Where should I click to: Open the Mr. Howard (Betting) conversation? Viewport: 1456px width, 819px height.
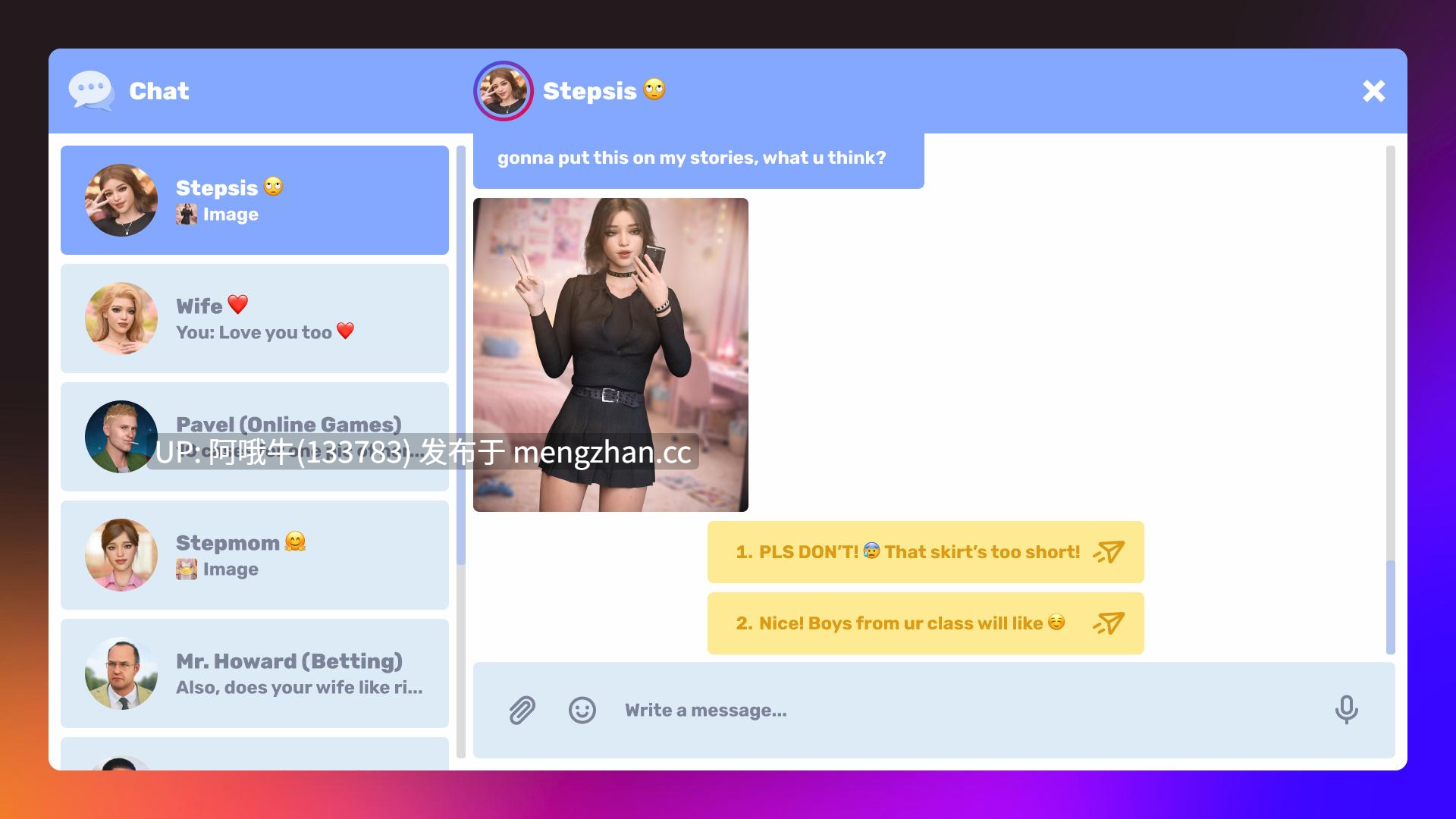coord(255,673)
